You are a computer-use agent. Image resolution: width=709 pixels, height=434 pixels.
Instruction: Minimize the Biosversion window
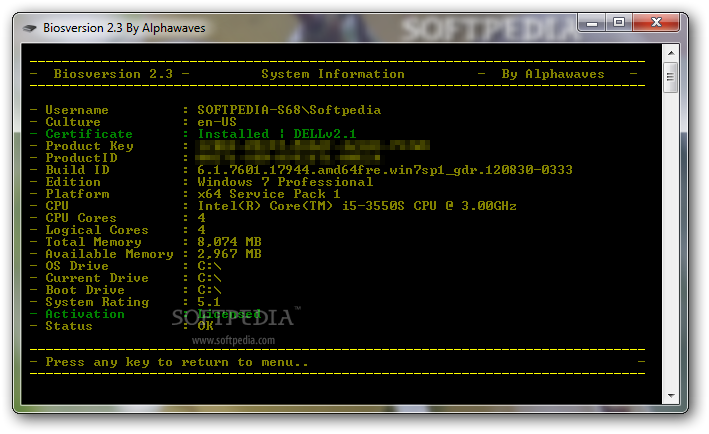click(592, 22)
